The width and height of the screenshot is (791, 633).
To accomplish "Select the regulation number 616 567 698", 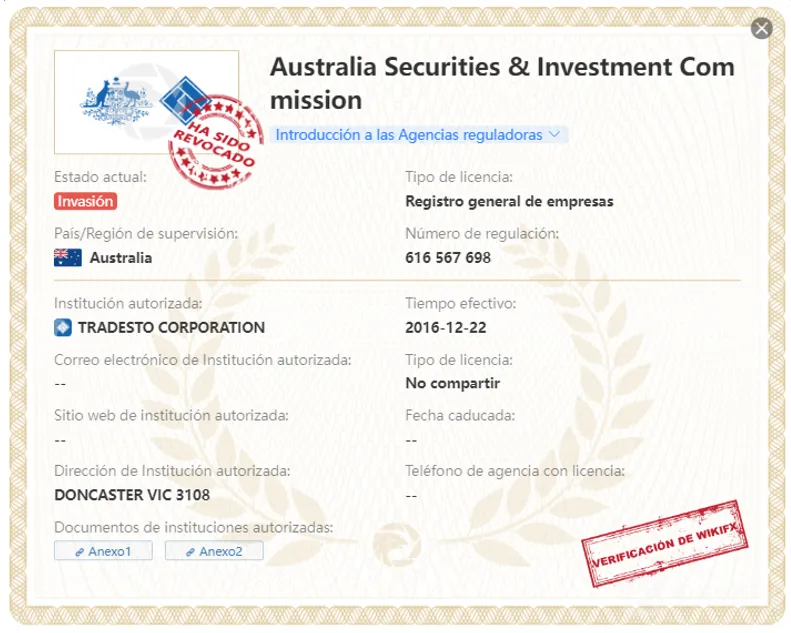I will pyautogui.click(x=448, y=258).
